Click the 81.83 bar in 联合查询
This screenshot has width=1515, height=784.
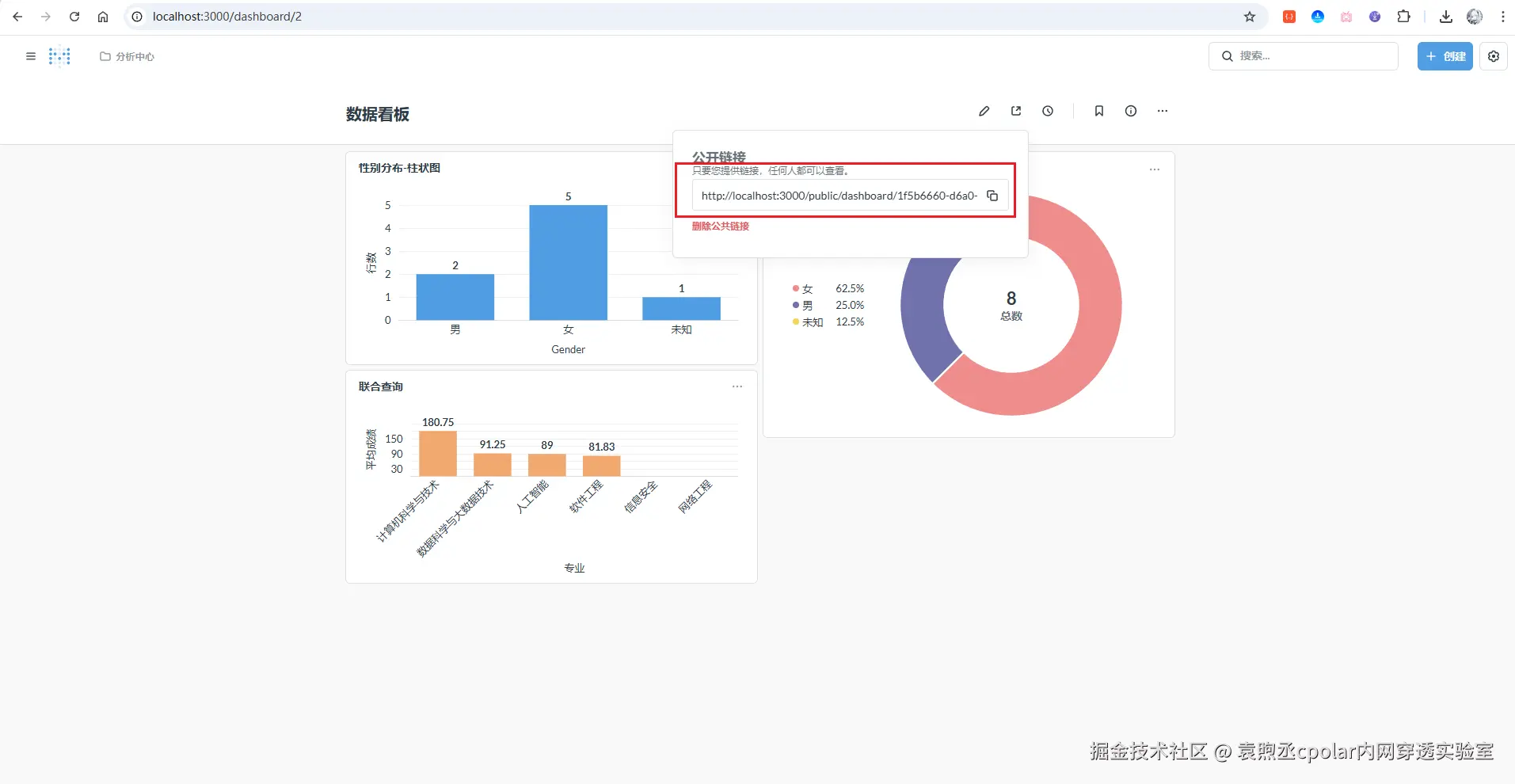click(602, 466)
